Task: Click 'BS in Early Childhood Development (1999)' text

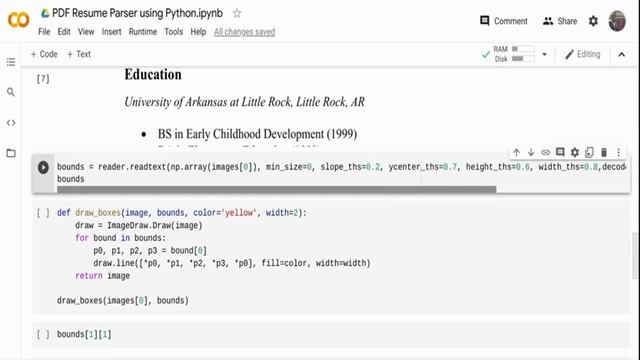Action: point(258,134)
